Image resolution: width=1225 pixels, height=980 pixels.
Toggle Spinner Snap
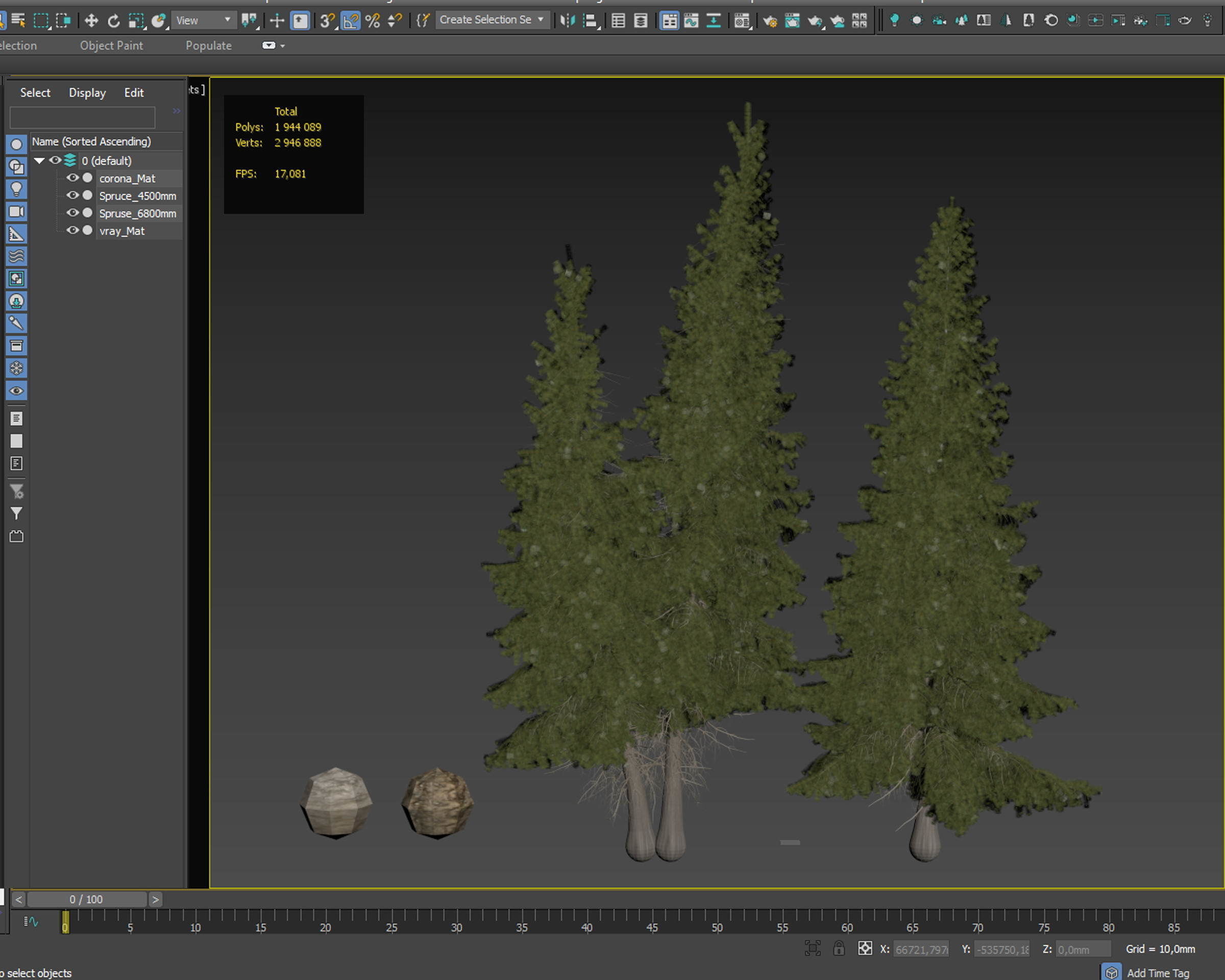[395, 20]
